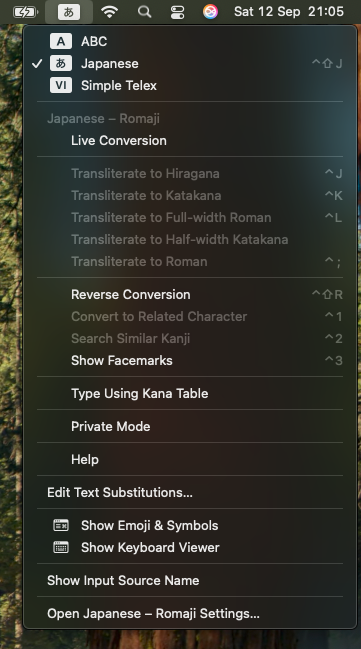The height and width of the screenshot is (649, 361).
Task: Toggle Private Mode
Action: tap(190, 426)
